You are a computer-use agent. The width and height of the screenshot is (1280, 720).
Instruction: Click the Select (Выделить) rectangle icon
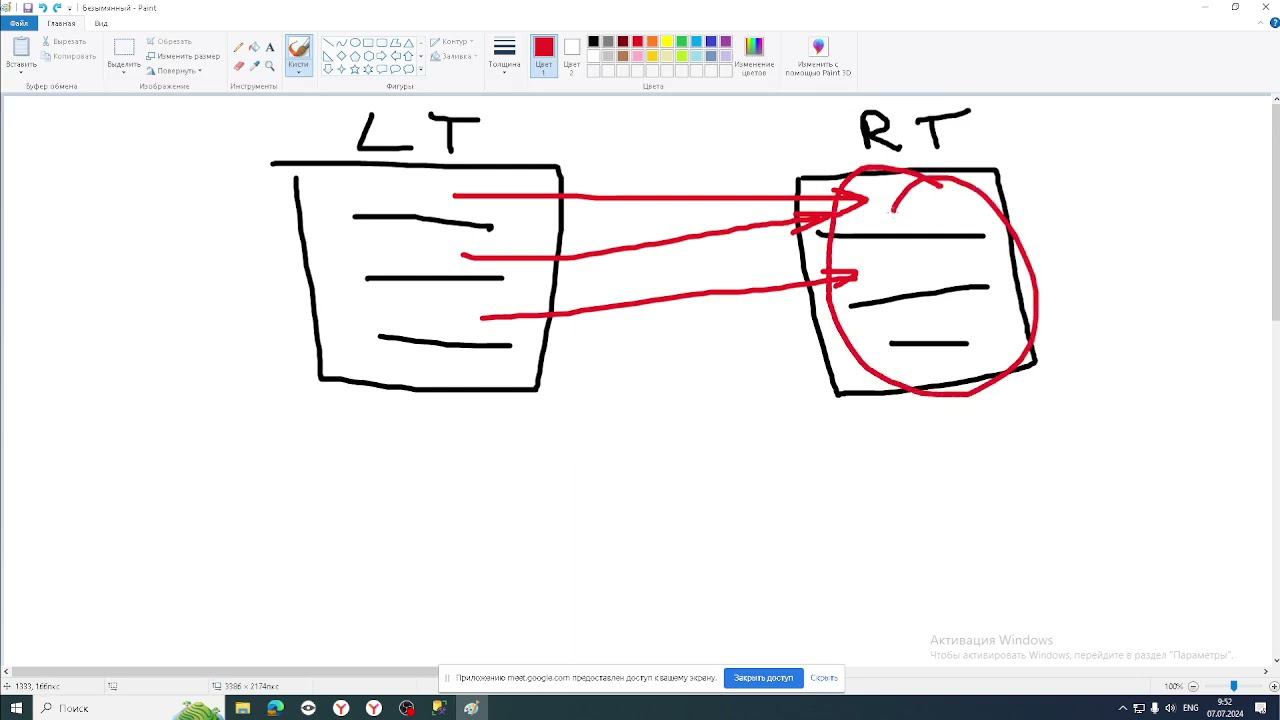click(x=124, y=47)
